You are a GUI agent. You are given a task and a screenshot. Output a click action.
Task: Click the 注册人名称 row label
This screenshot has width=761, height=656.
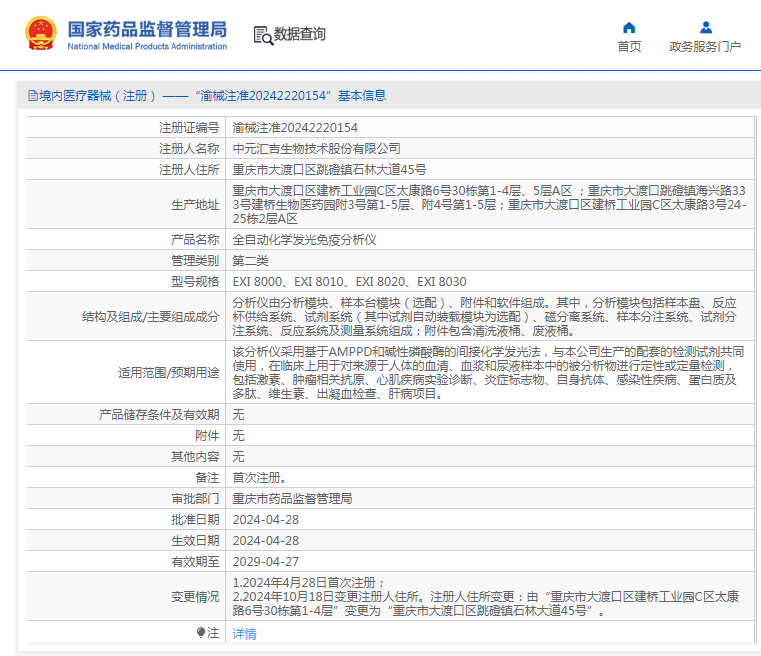(189, 148)
